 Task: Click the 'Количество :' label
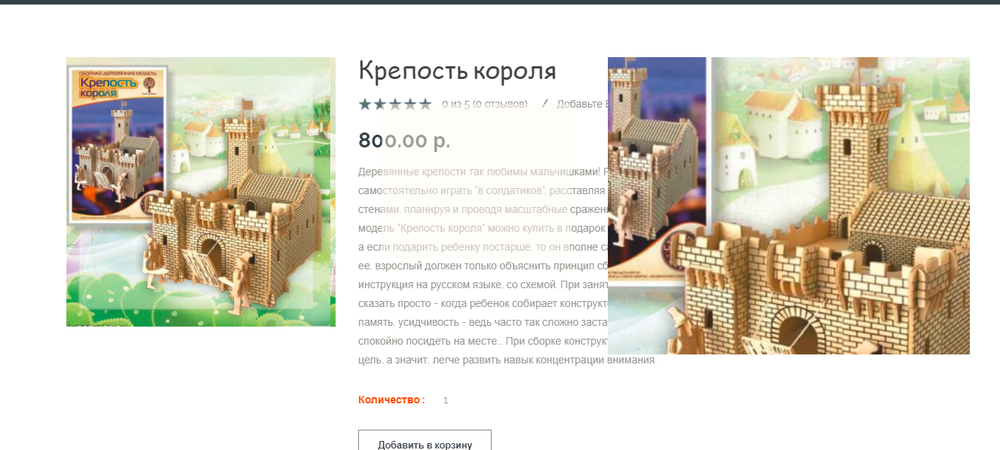click(x=391, y=400)
